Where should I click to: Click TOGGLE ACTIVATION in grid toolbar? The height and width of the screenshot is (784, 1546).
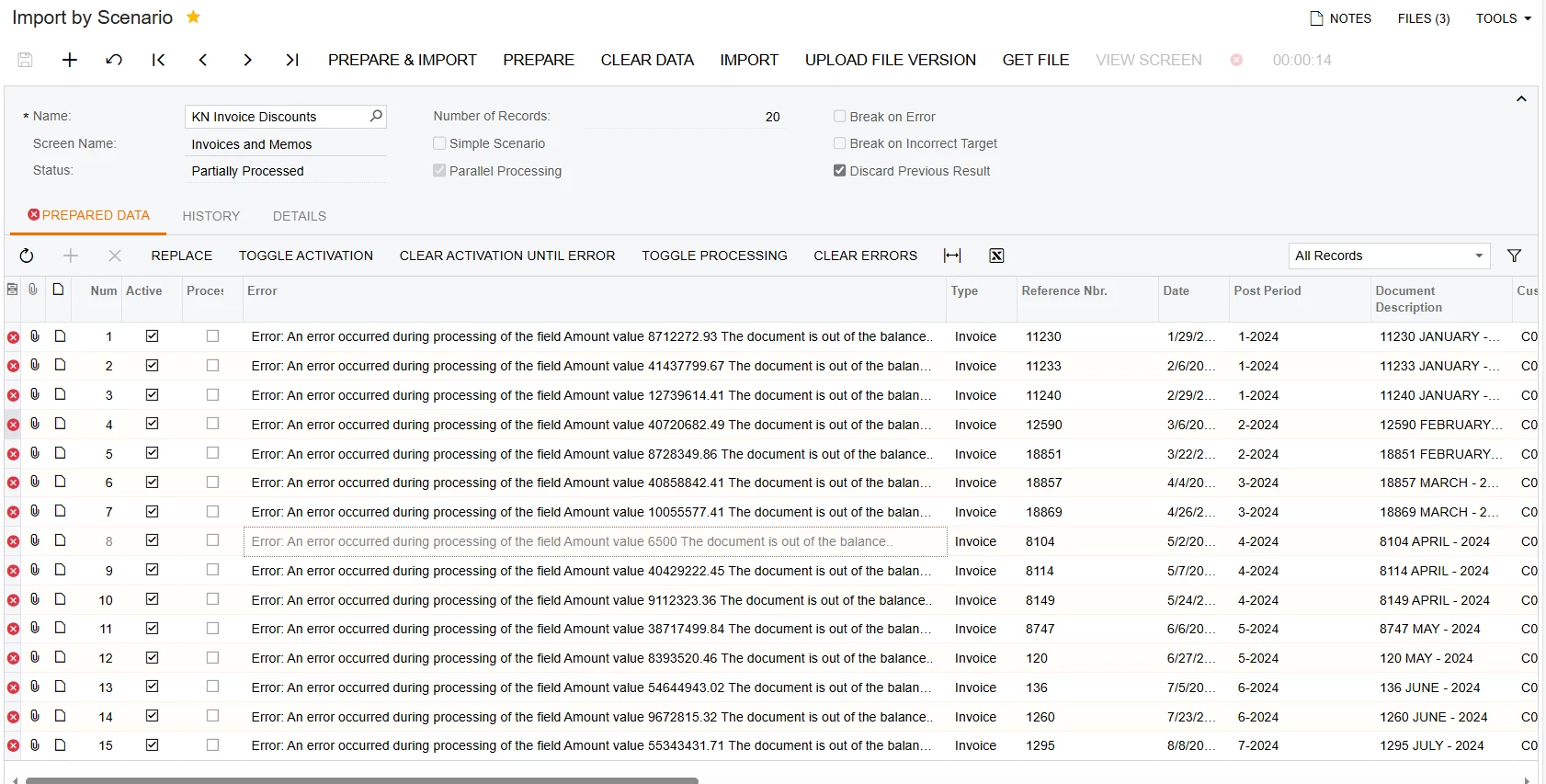click(x=306, y=256)
